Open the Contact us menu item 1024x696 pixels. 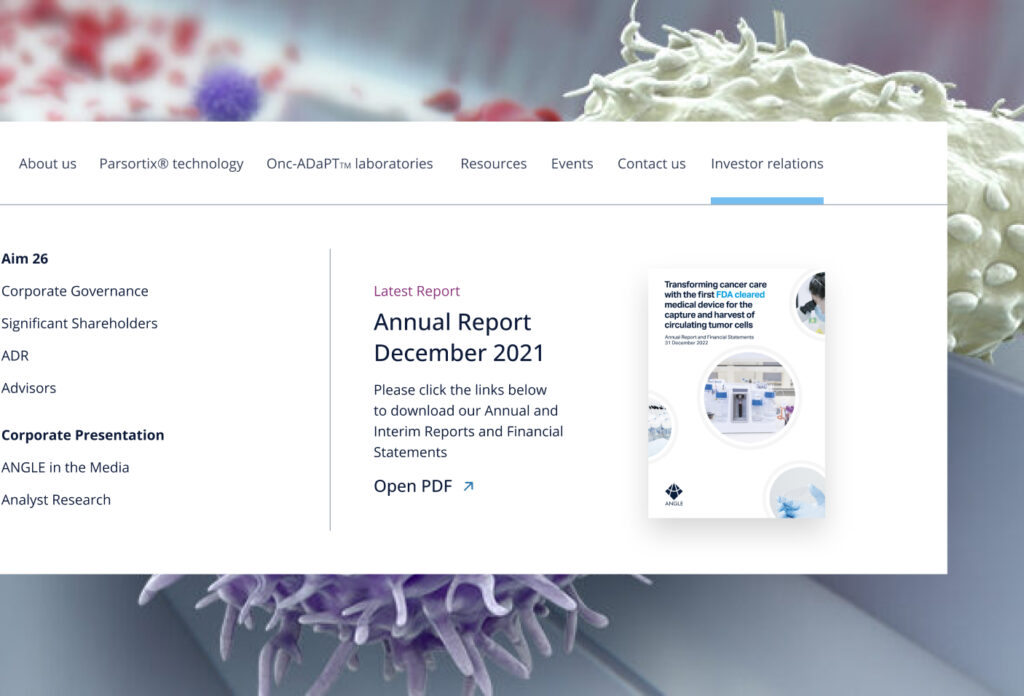tap(651, 164)
